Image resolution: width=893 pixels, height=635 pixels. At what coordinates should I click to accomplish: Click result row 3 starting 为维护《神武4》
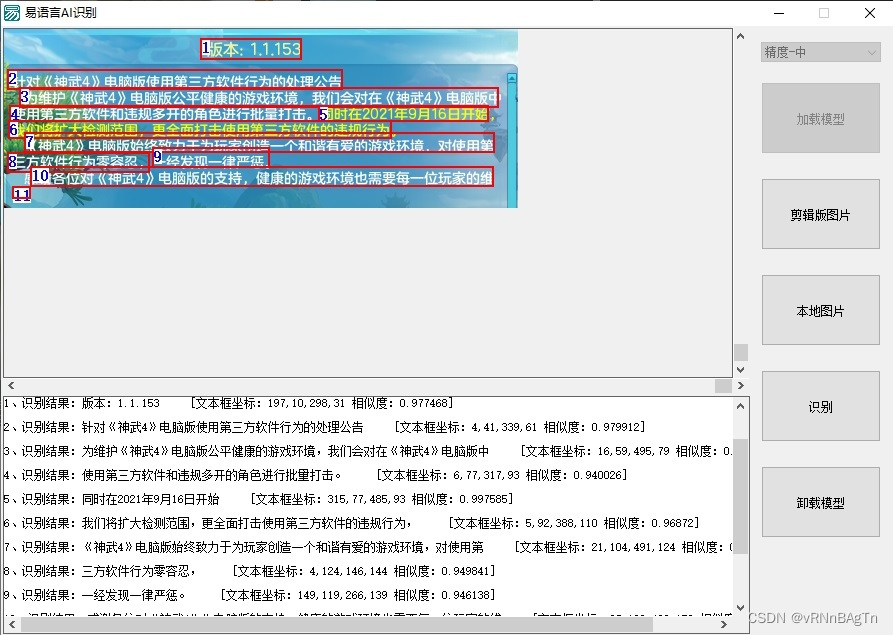(x=368, y=451)
